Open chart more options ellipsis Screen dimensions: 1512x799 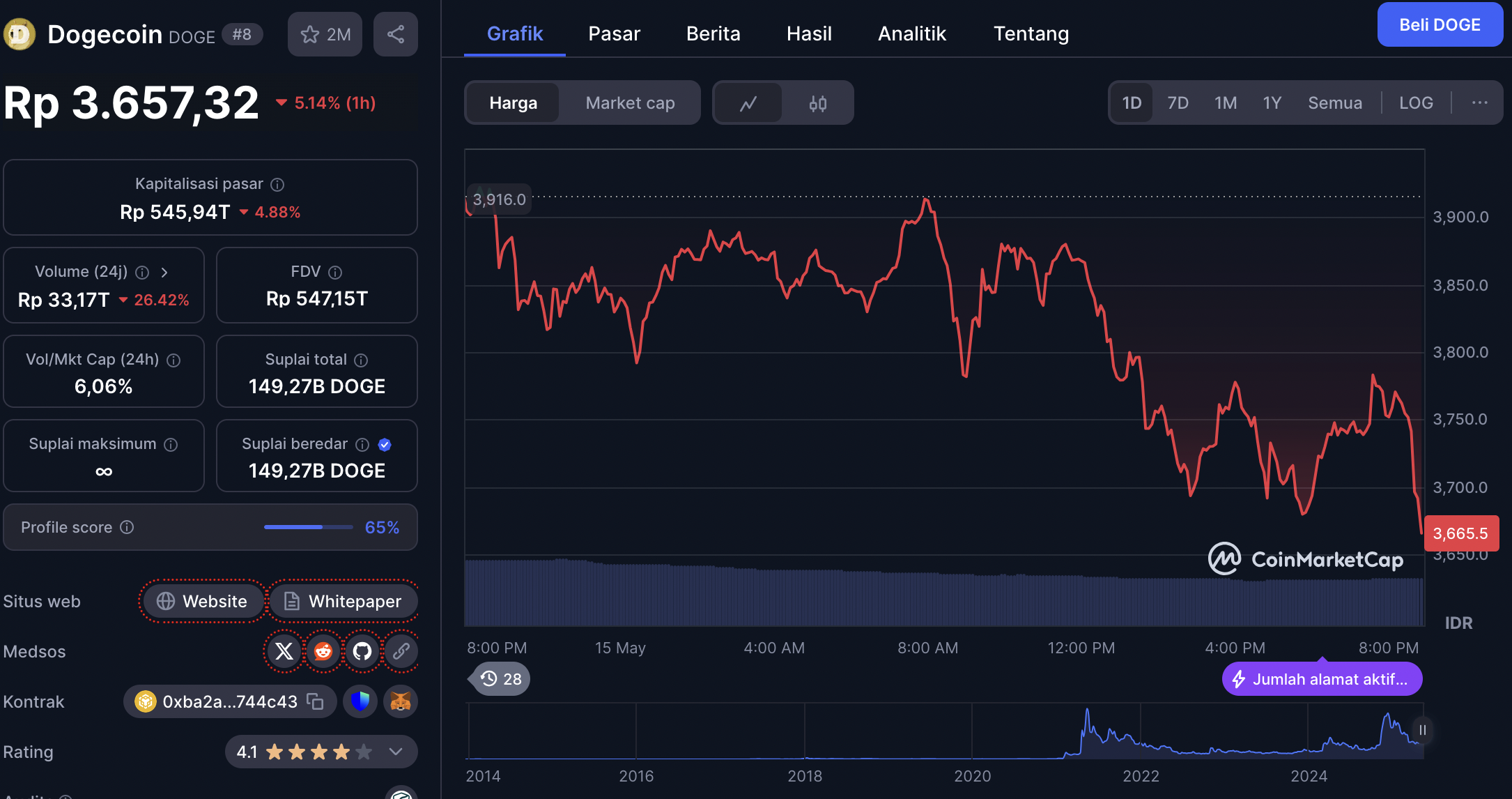[1479, 103]
